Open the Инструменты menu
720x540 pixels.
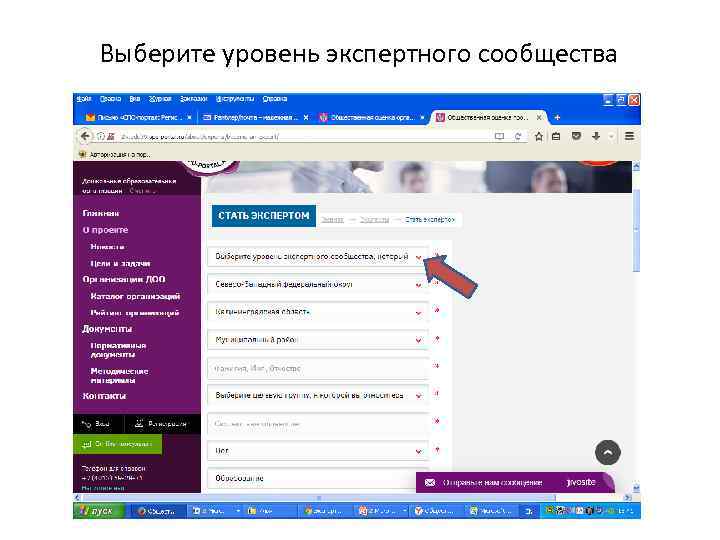coord(235,99)
